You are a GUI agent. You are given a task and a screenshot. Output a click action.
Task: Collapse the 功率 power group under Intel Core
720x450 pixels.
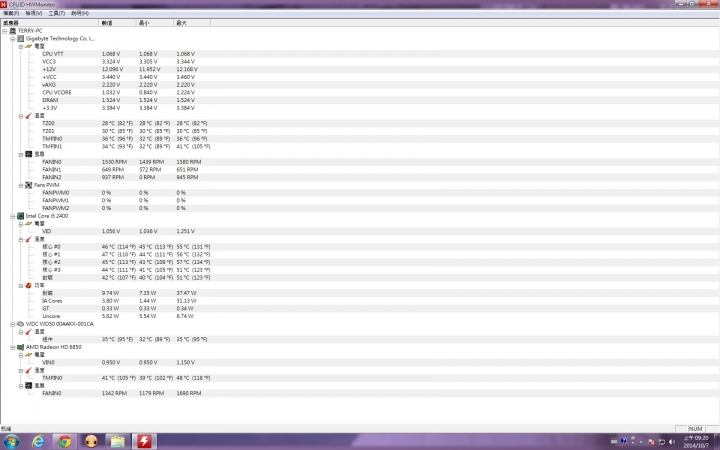pos(21,285)
